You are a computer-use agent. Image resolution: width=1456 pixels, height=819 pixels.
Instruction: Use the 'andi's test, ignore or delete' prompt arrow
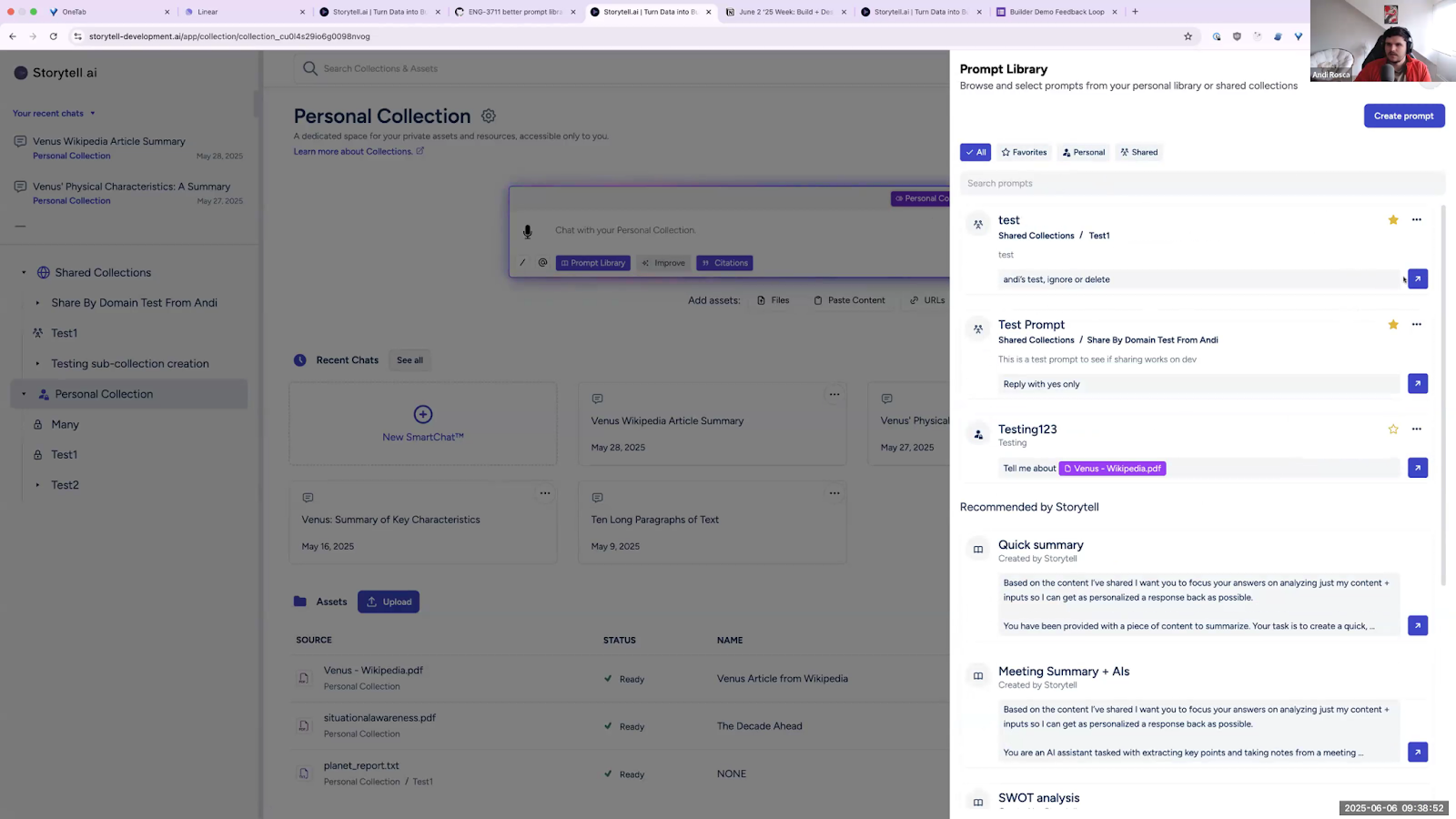click(1417, 278)
